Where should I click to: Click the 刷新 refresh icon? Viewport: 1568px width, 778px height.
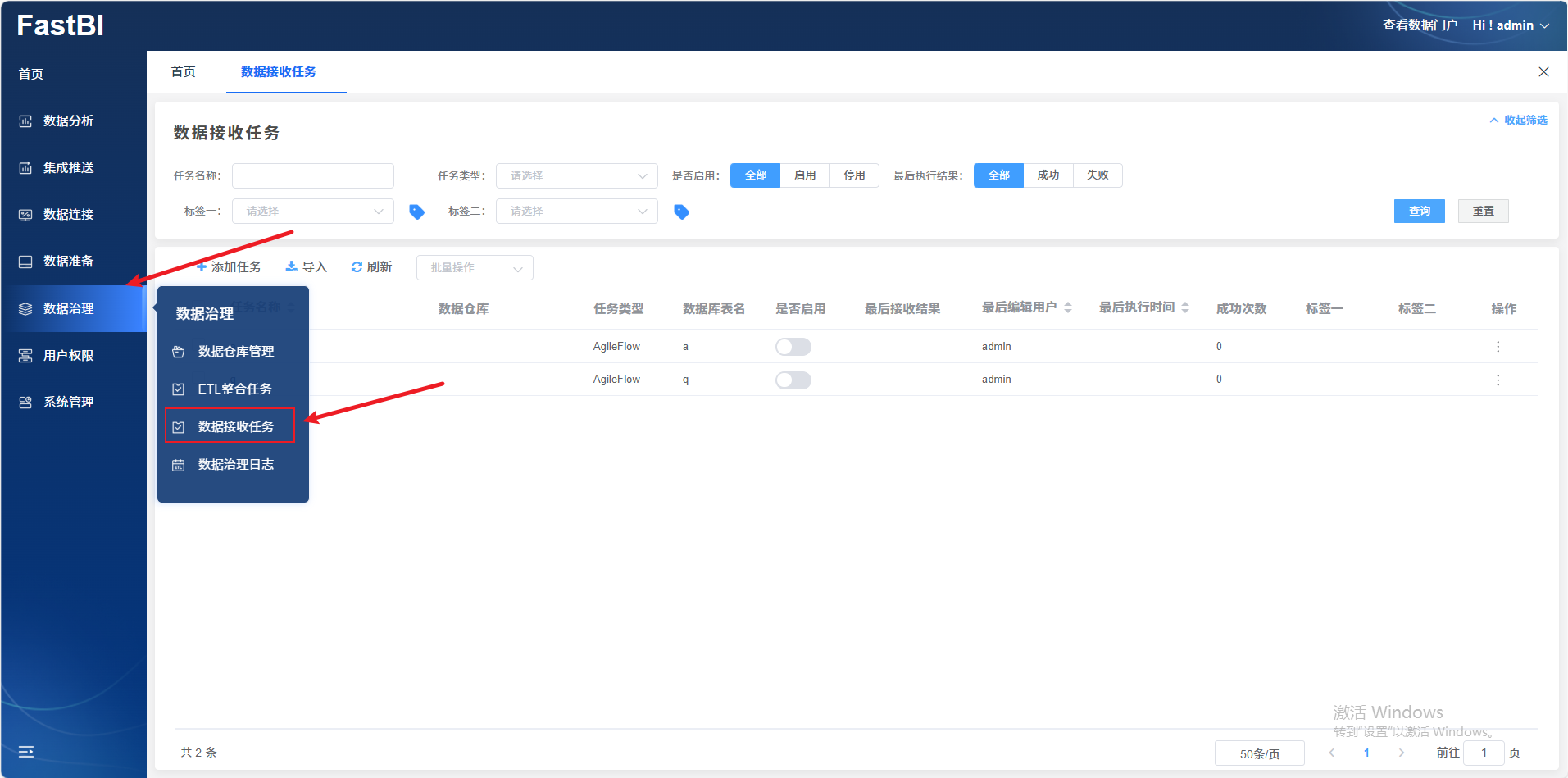(x=357, y=267)
